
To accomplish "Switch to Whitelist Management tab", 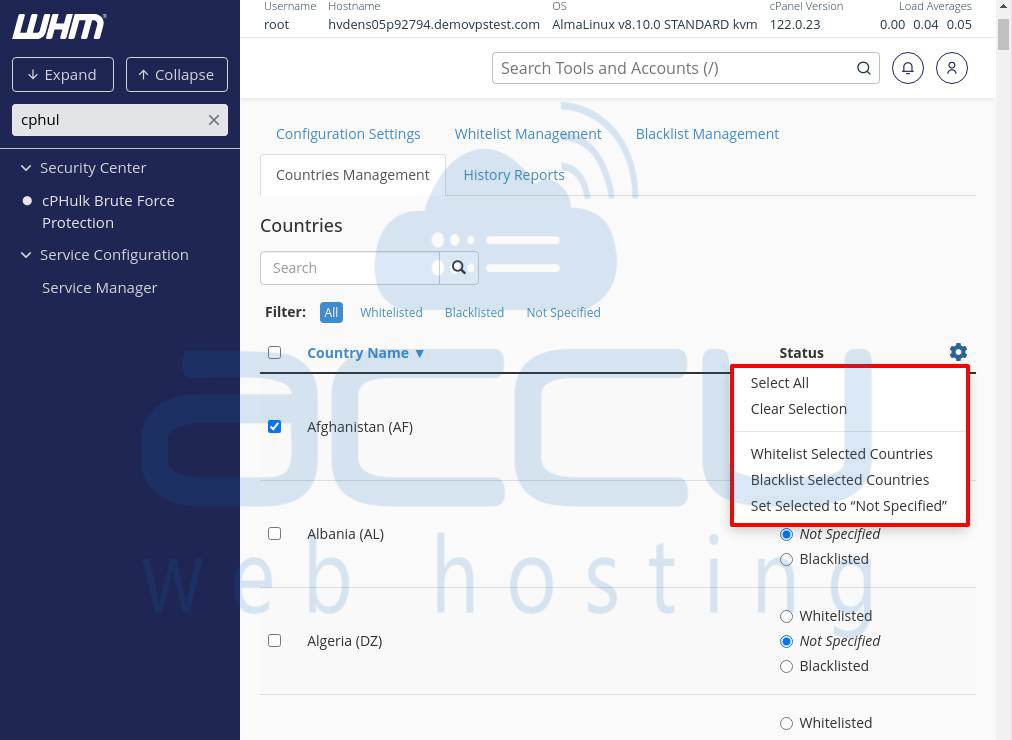I will click(x=528, y=134).
